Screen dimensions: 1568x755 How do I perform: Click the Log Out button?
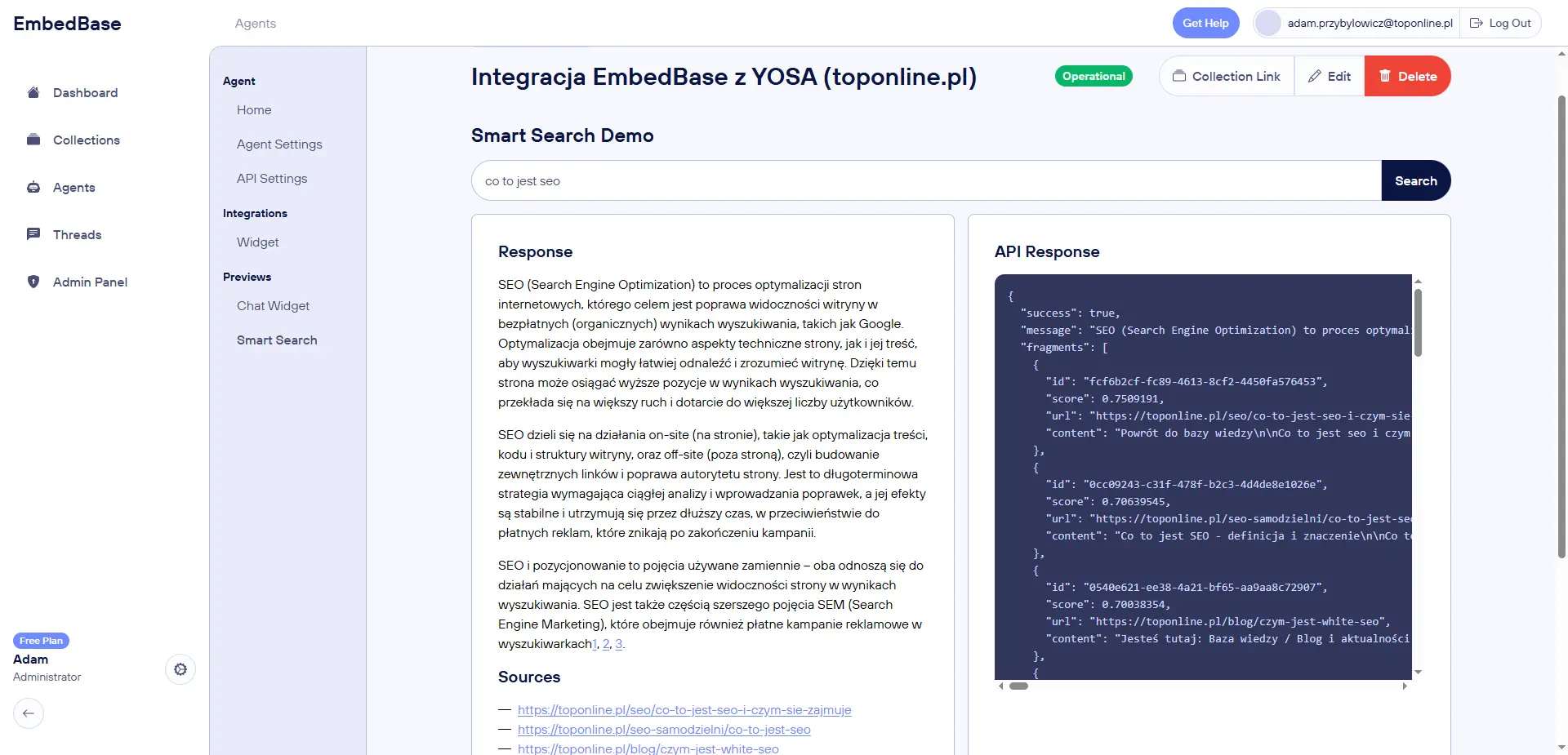pos(1500,23)
